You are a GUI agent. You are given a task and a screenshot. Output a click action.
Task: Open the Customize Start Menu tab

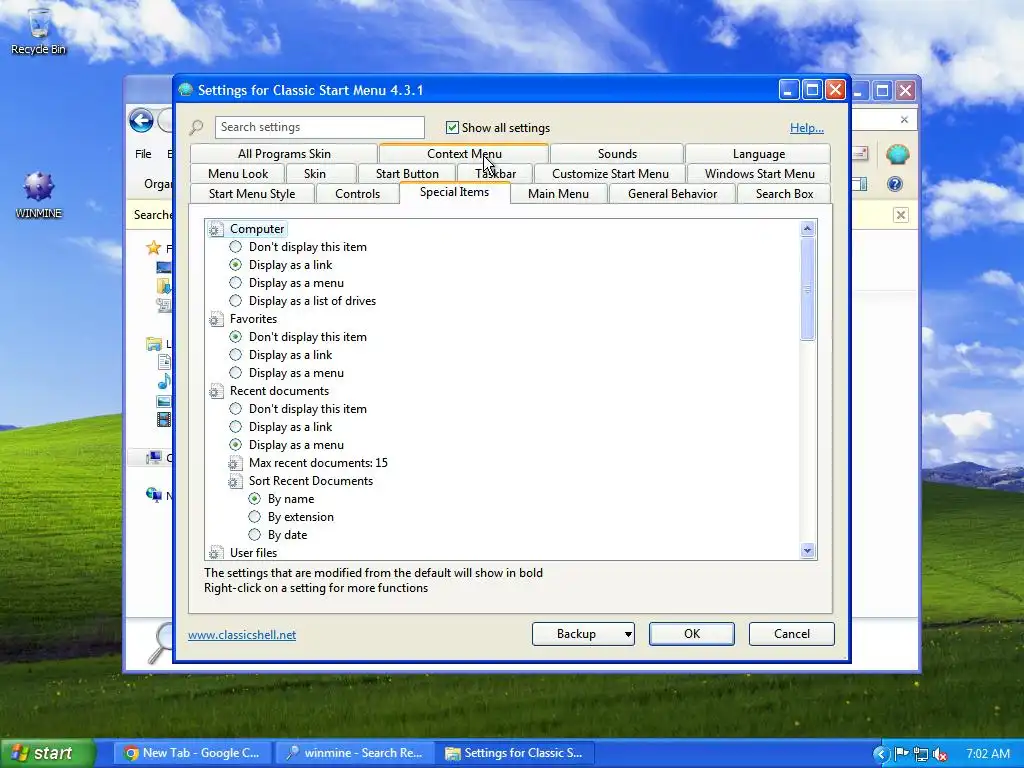click(x=610, y=174)
